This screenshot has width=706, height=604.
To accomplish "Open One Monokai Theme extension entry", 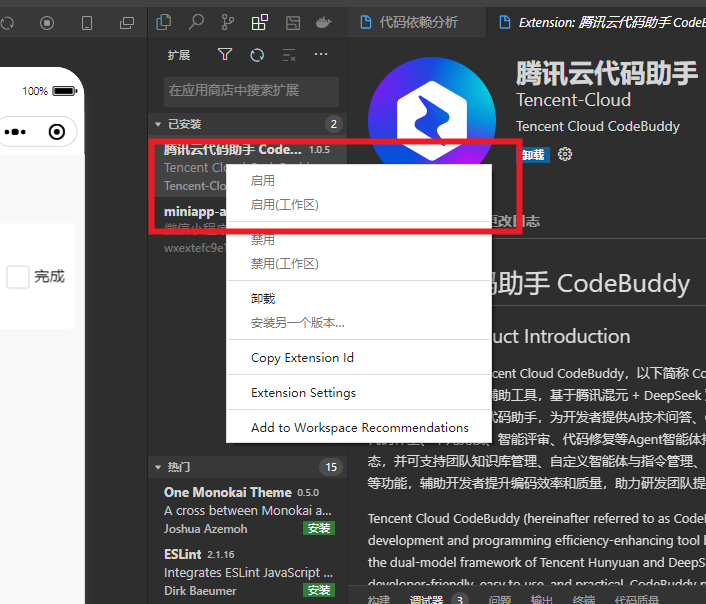I will tap(248, 510).
